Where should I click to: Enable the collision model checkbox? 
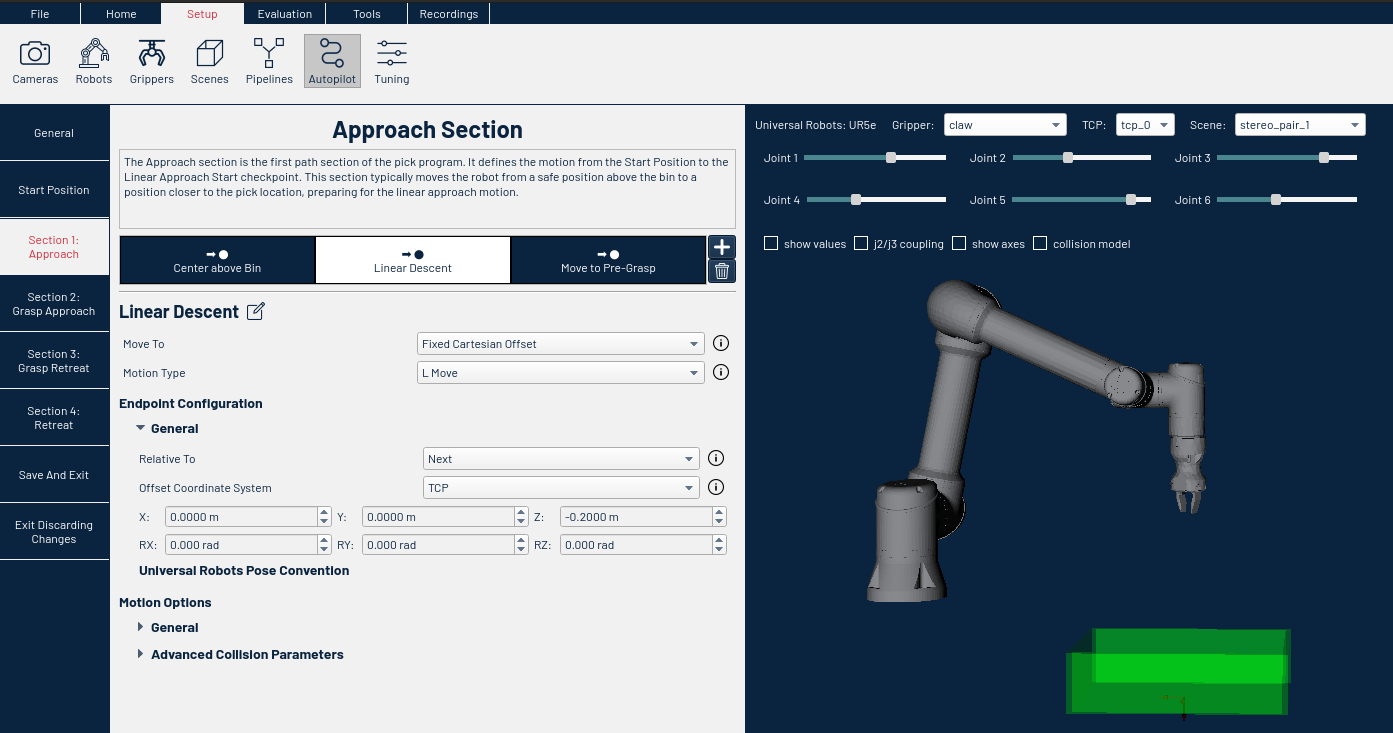1040,243
